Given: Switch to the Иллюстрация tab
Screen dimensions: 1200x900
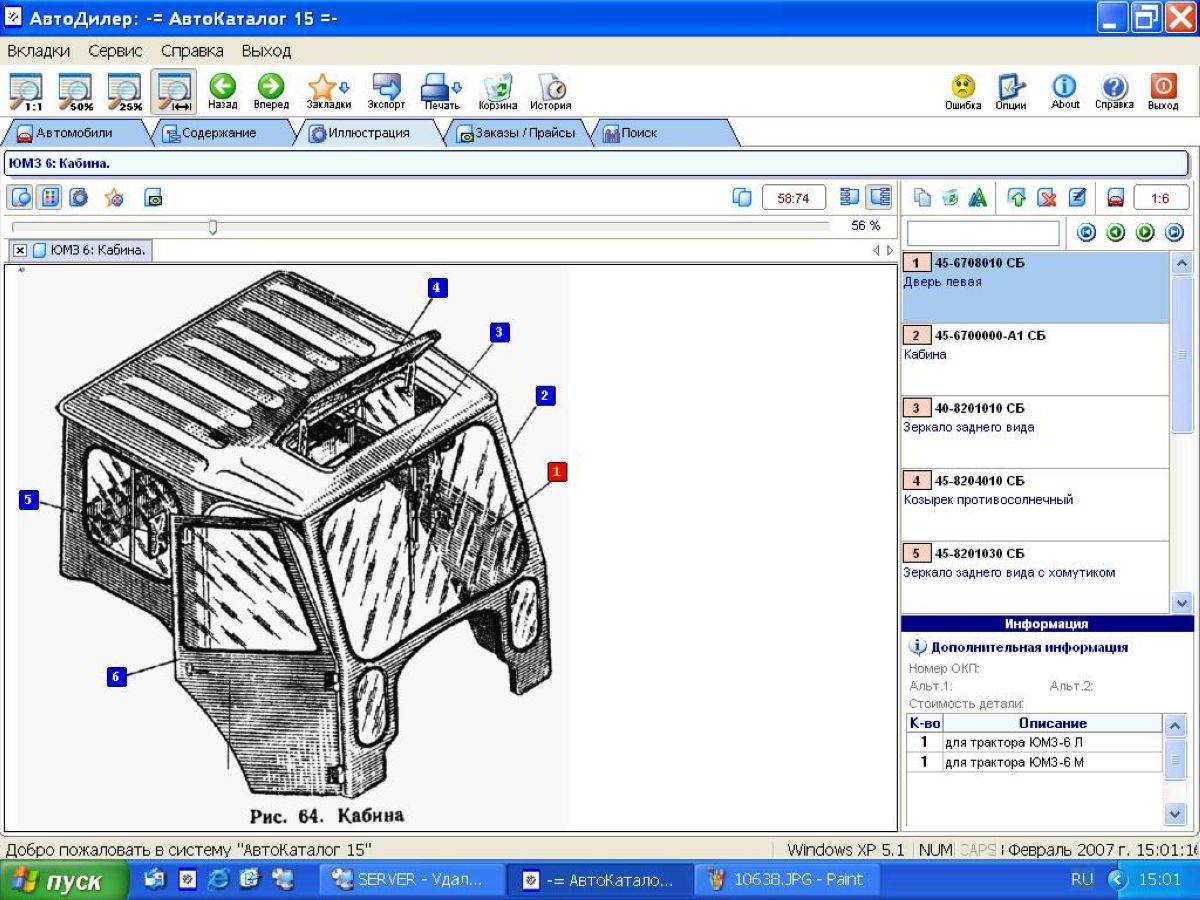Looking at the screenshot, I should click(x=368, y=133).
